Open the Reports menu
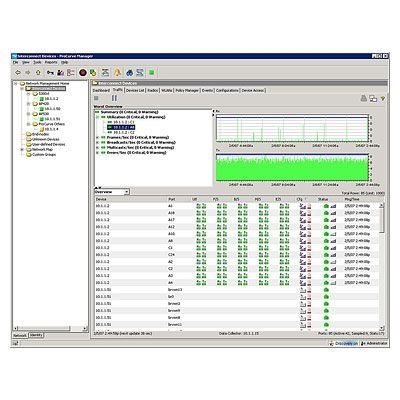 click(x=51, y=62)
